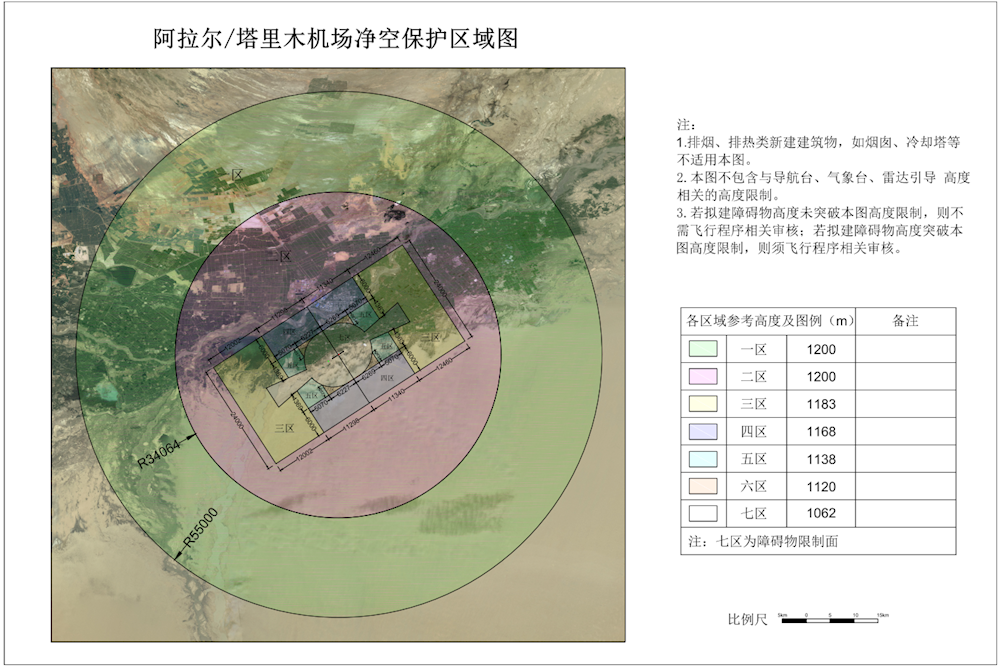Screen dimensions: 1000x668
Task: Select the map title 阿拉尔/塔里木机场净空保护区域图
Action: coord(336,40)
